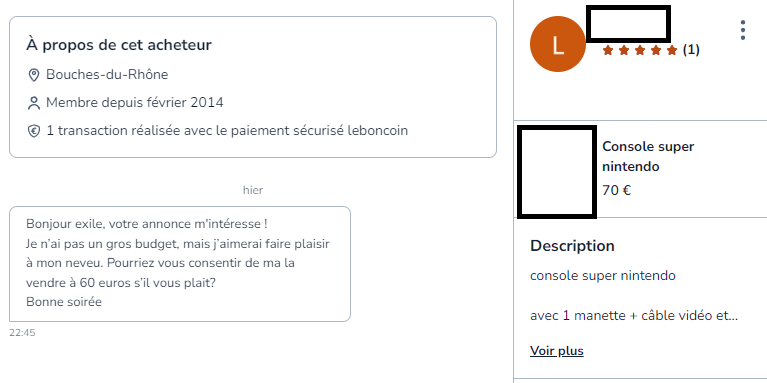The height and width of the screenshot is (383, 767).
Task: Click the member profile person icon
Action: pos(33,103)
